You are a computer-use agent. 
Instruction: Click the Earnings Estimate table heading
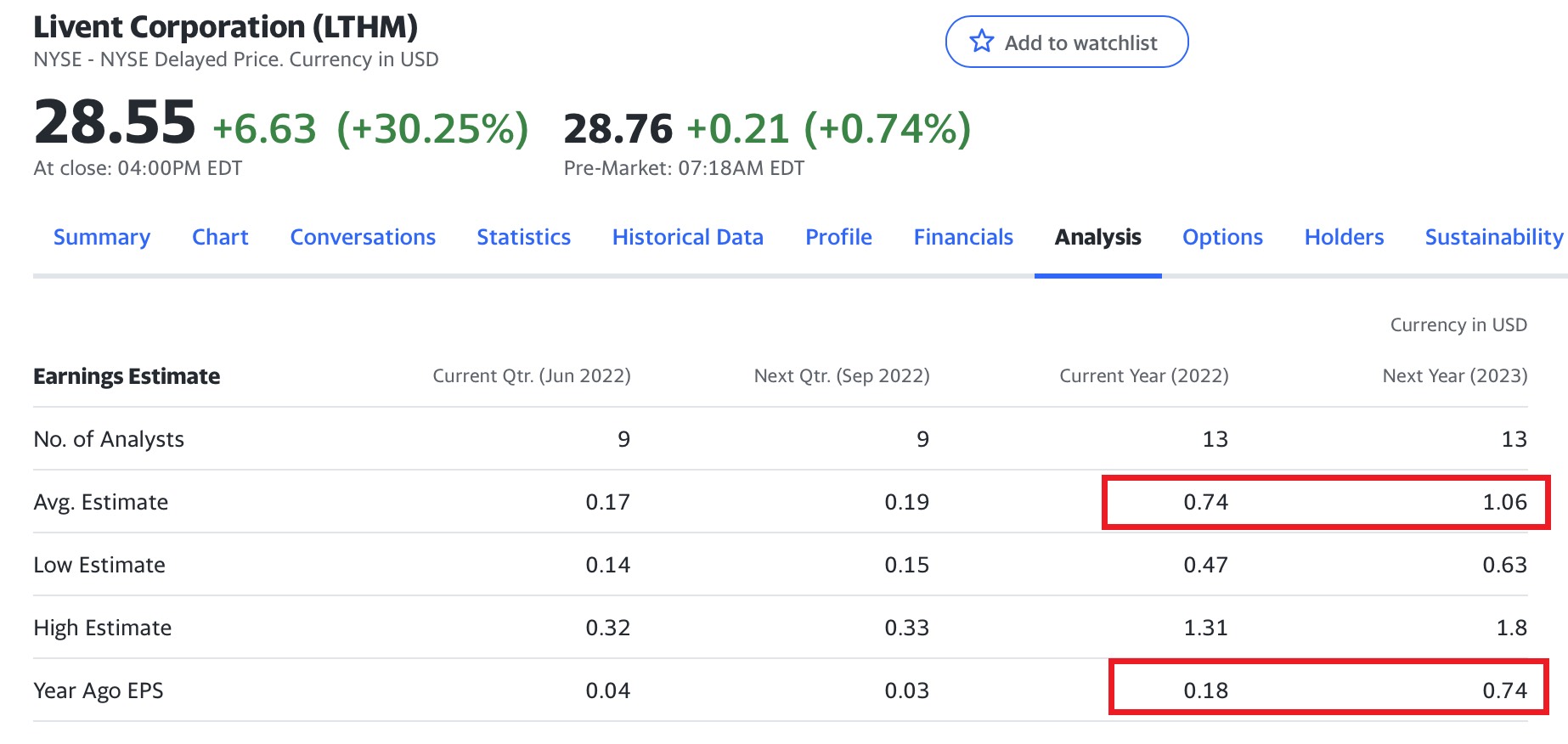coord(127,376)
